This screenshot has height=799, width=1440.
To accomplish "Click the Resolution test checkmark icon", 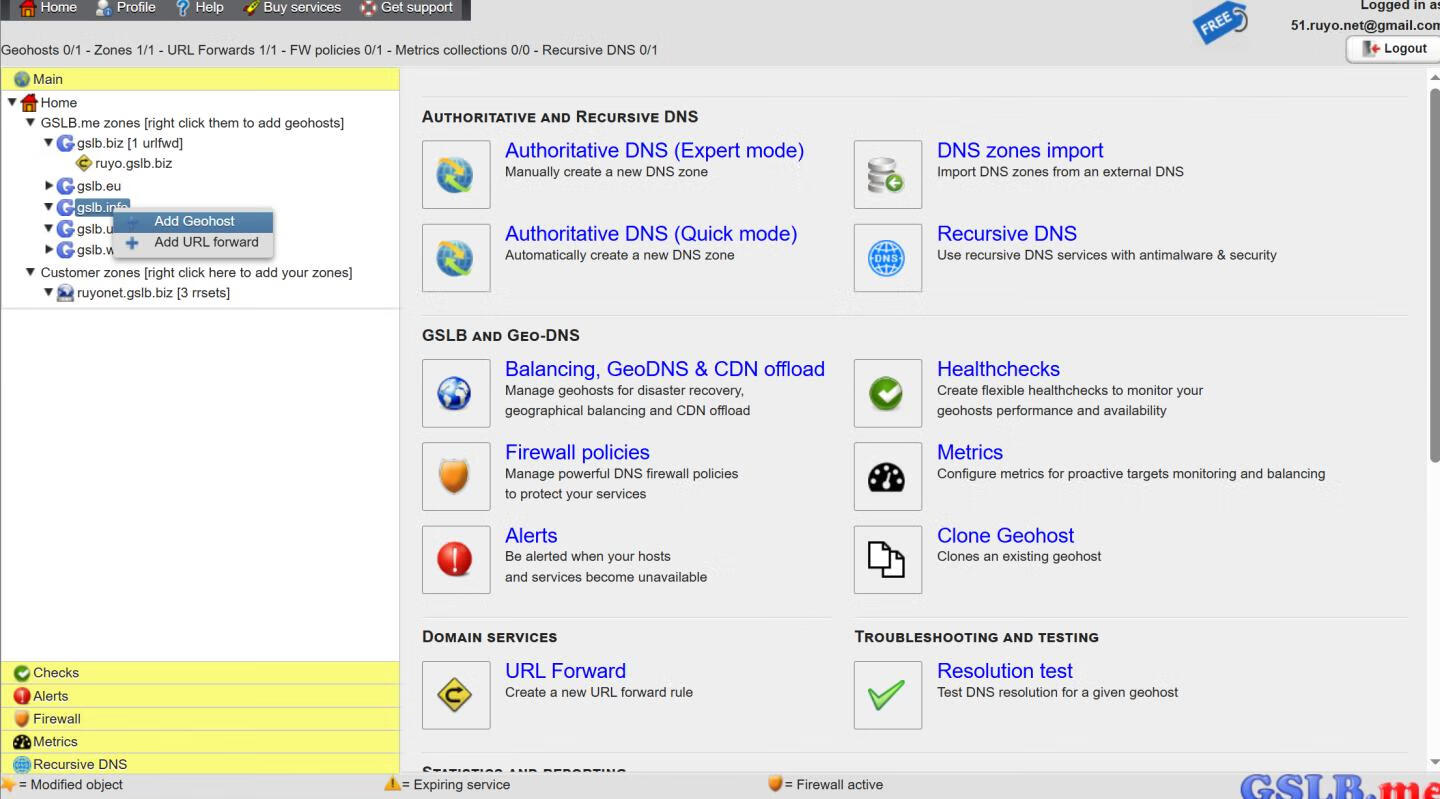I will pyautogui.click(x=887, y=695).
